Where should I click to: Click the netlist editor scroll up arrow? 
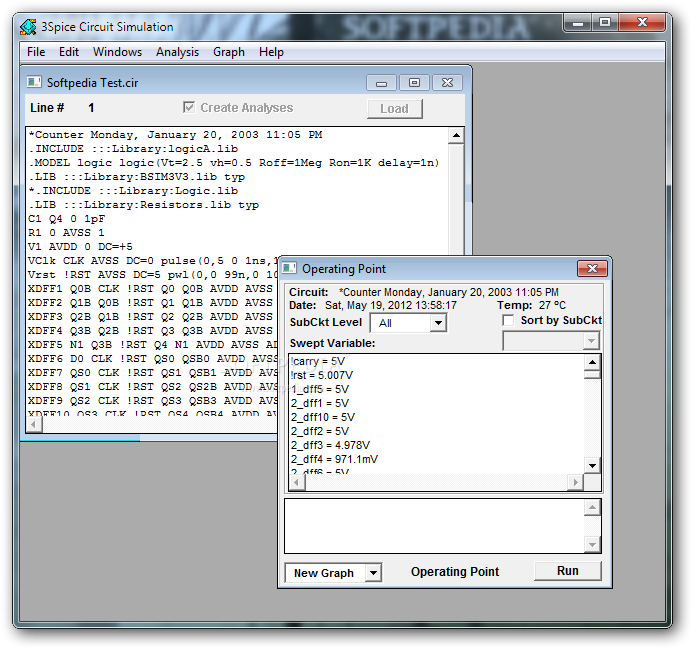tap(456, 136)
